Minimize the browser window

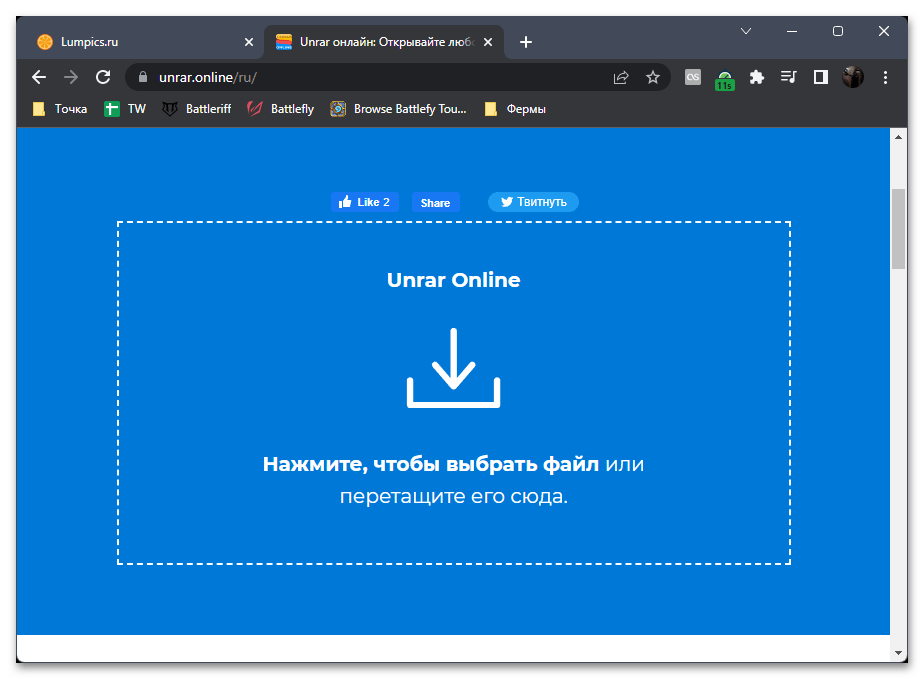click(x=792, y=31)
